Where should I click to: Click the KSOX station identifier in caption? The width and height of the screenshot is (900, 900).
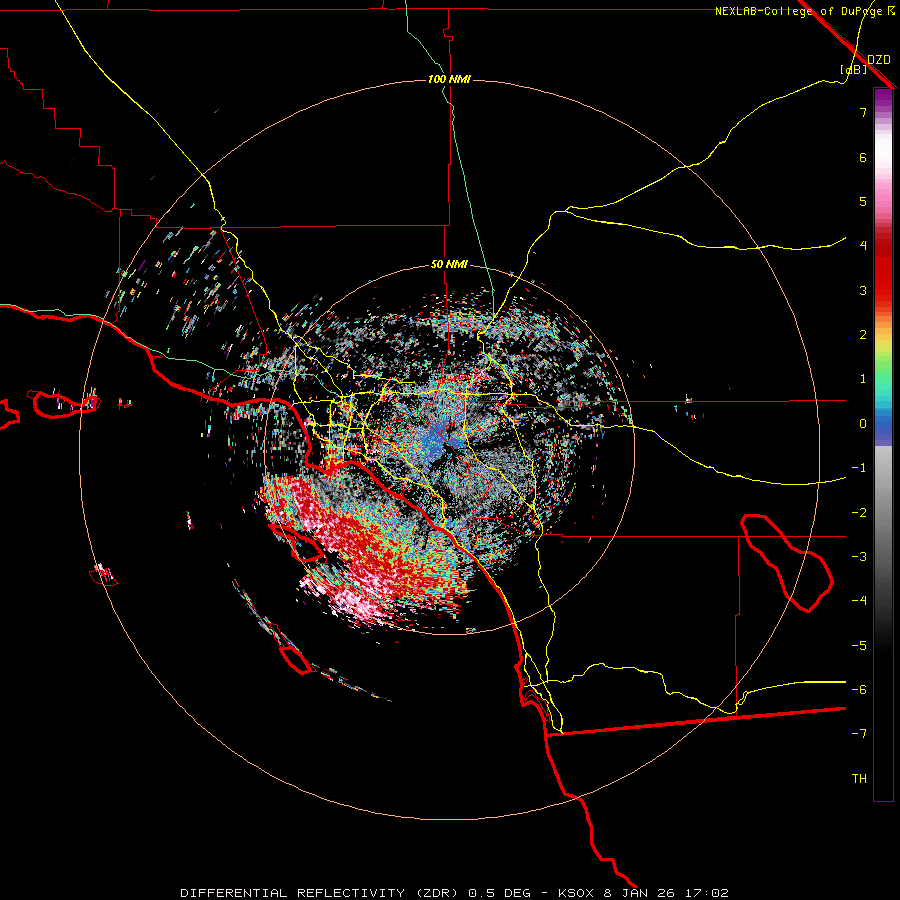click(577, 893)
